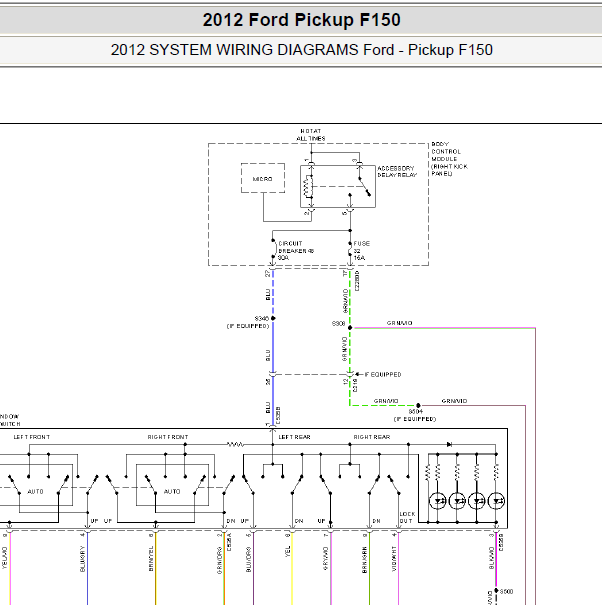Click the GRY/VIO wire label
Screen dimensions: 602x605
click(x=326, y=558)
